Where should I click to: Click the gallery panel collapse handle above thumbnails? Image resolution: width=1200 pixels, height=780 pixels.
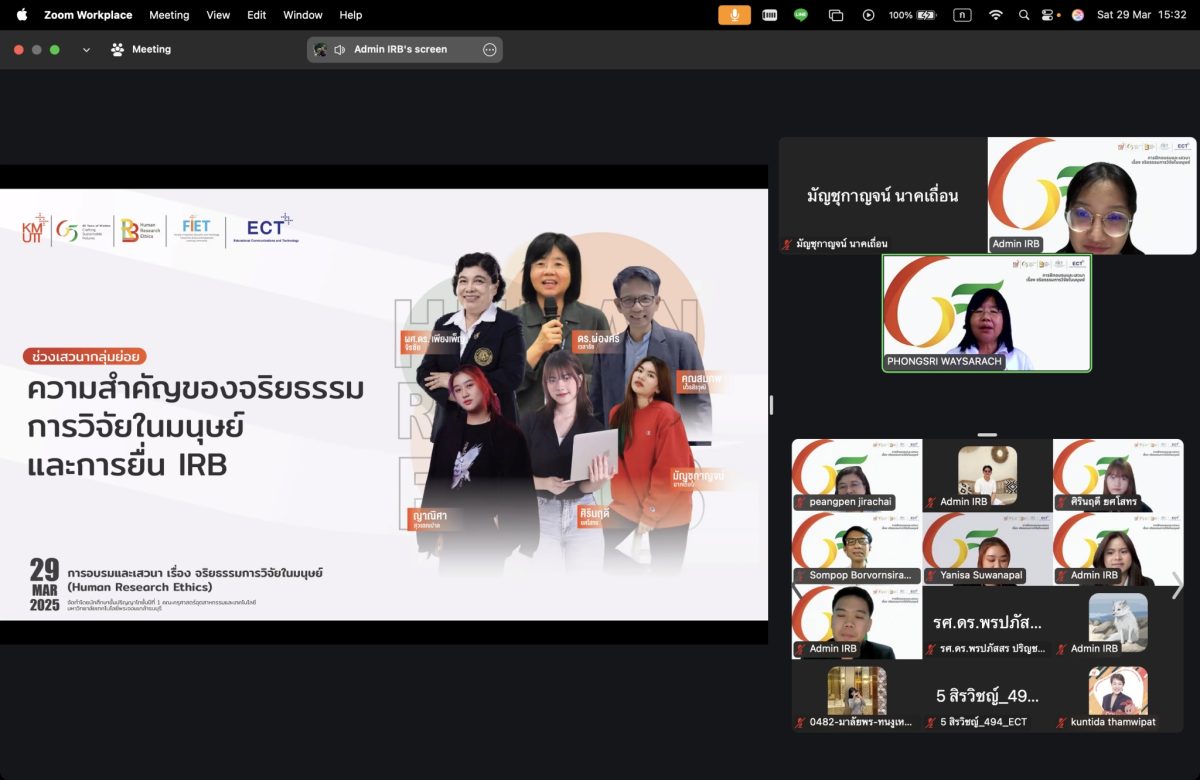[987, 435]
